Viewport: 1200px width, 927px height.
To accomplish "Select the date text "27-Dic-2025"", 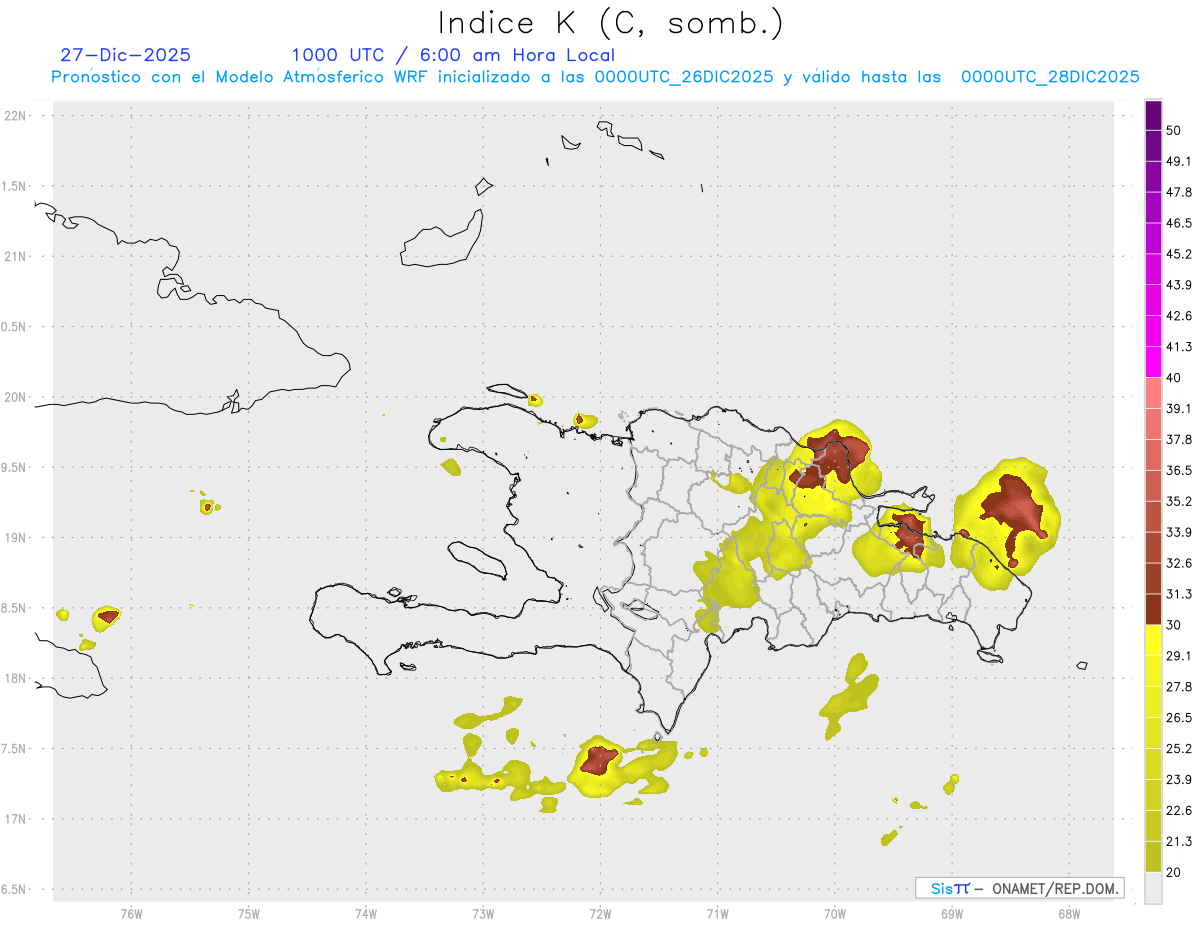I will pos(126,55).
